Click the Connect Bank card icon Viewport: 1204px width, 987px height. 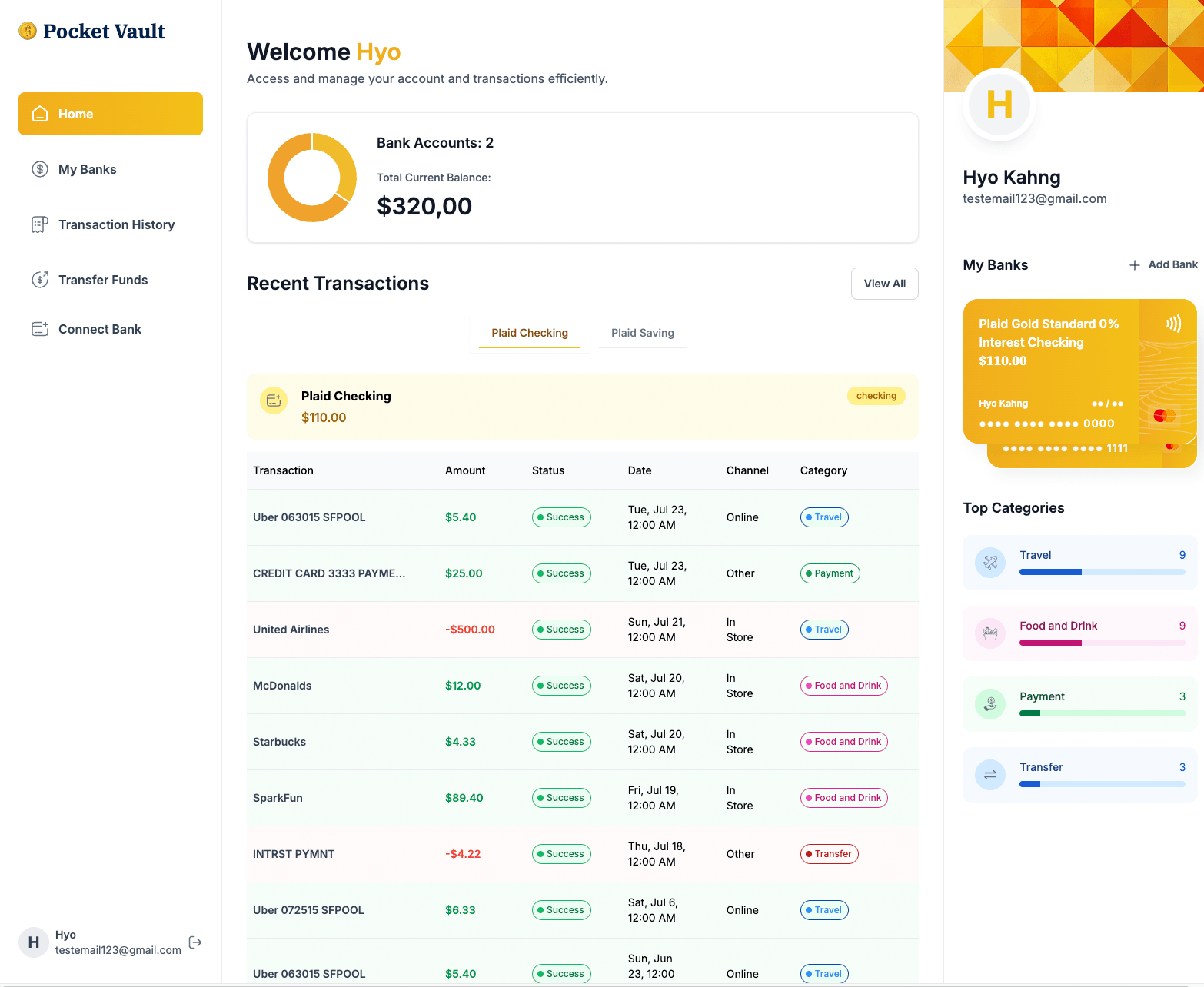point(40,329)
